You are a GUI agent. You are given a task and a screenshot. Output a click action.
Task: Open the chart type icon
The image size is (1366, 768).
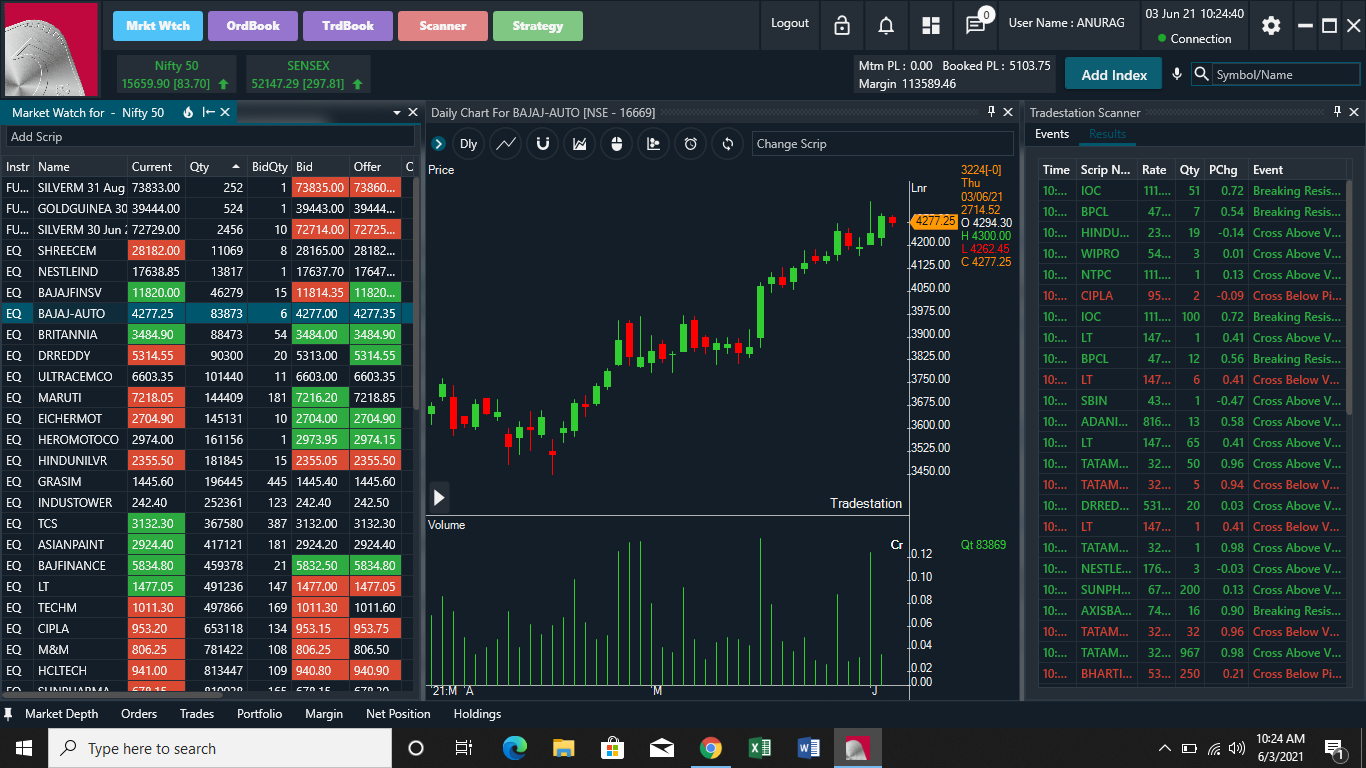point(578,143)
